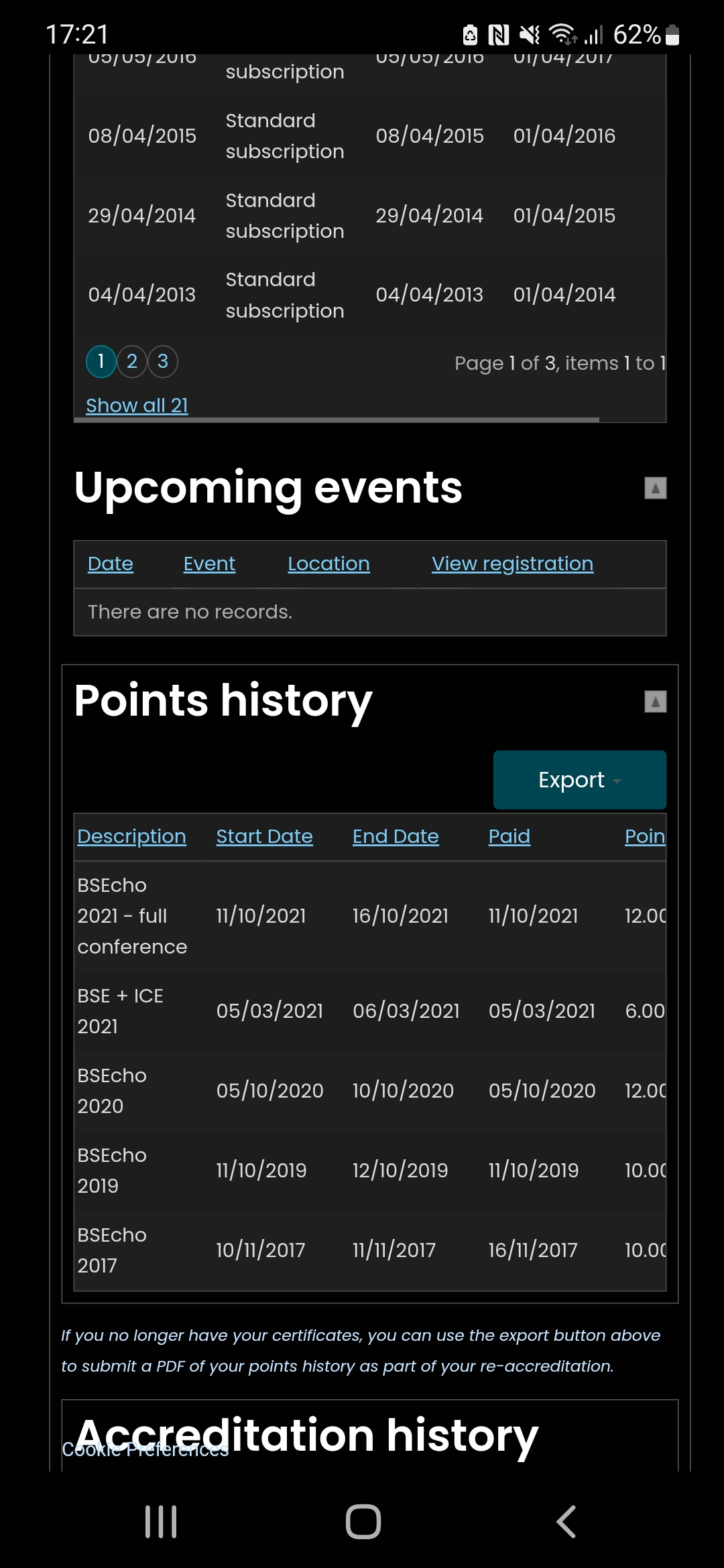
Task: Tap the Android home button icon
Action: click(x=363, y=1521)
